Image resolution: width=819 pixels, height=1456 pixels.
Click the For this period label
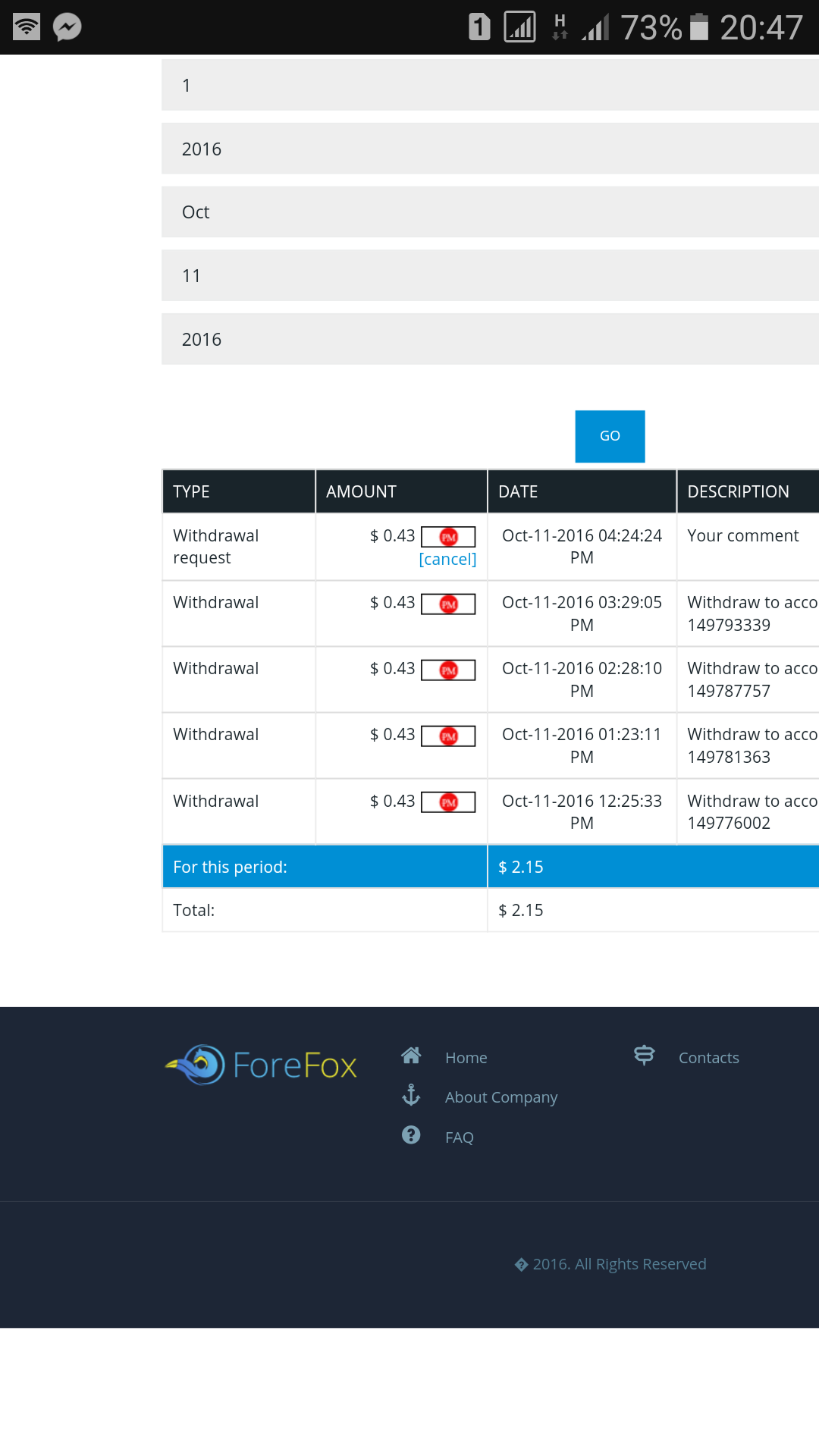[x=230, y=867]
